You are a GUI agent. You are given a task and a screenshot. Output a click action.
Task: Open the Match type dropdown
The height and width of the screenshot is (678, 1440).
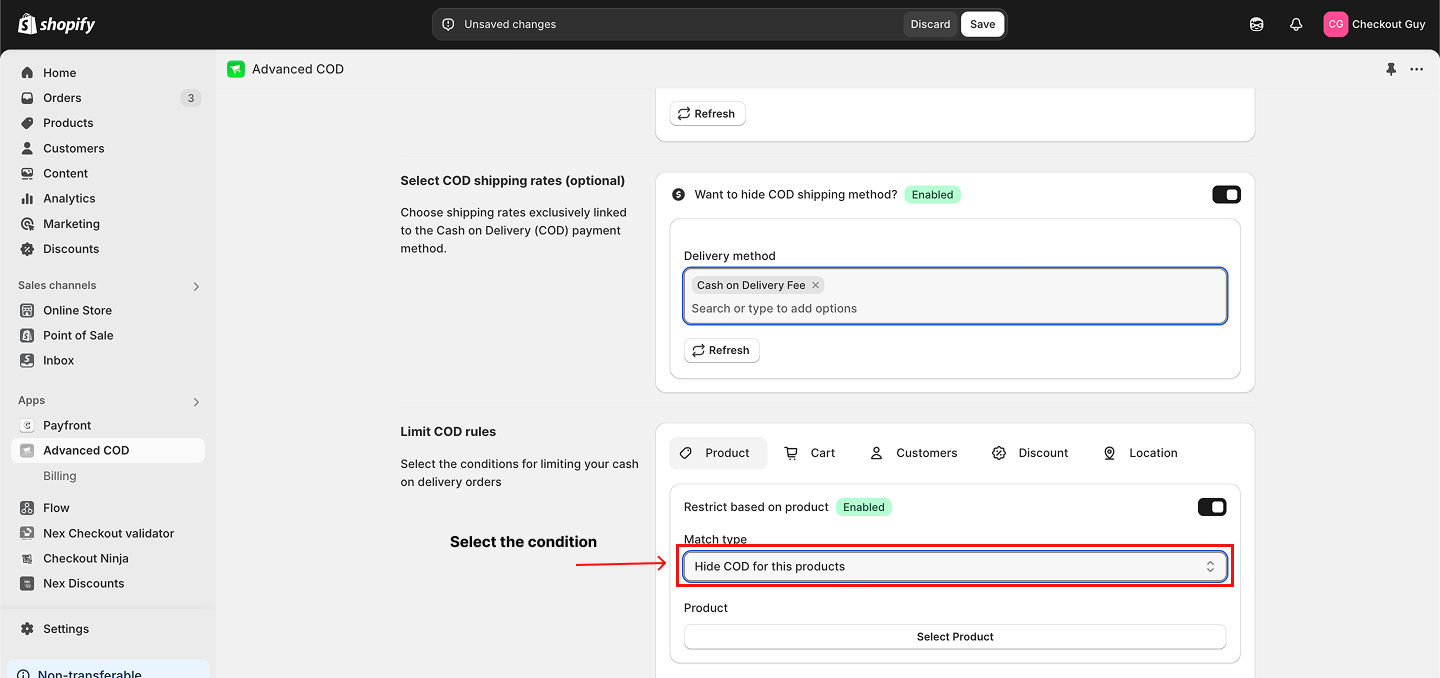[954, 566]
